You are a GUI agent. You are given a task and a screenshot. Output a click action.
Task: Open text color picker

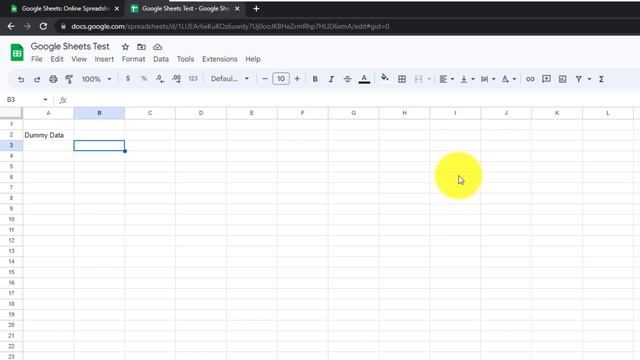[364, 79]
